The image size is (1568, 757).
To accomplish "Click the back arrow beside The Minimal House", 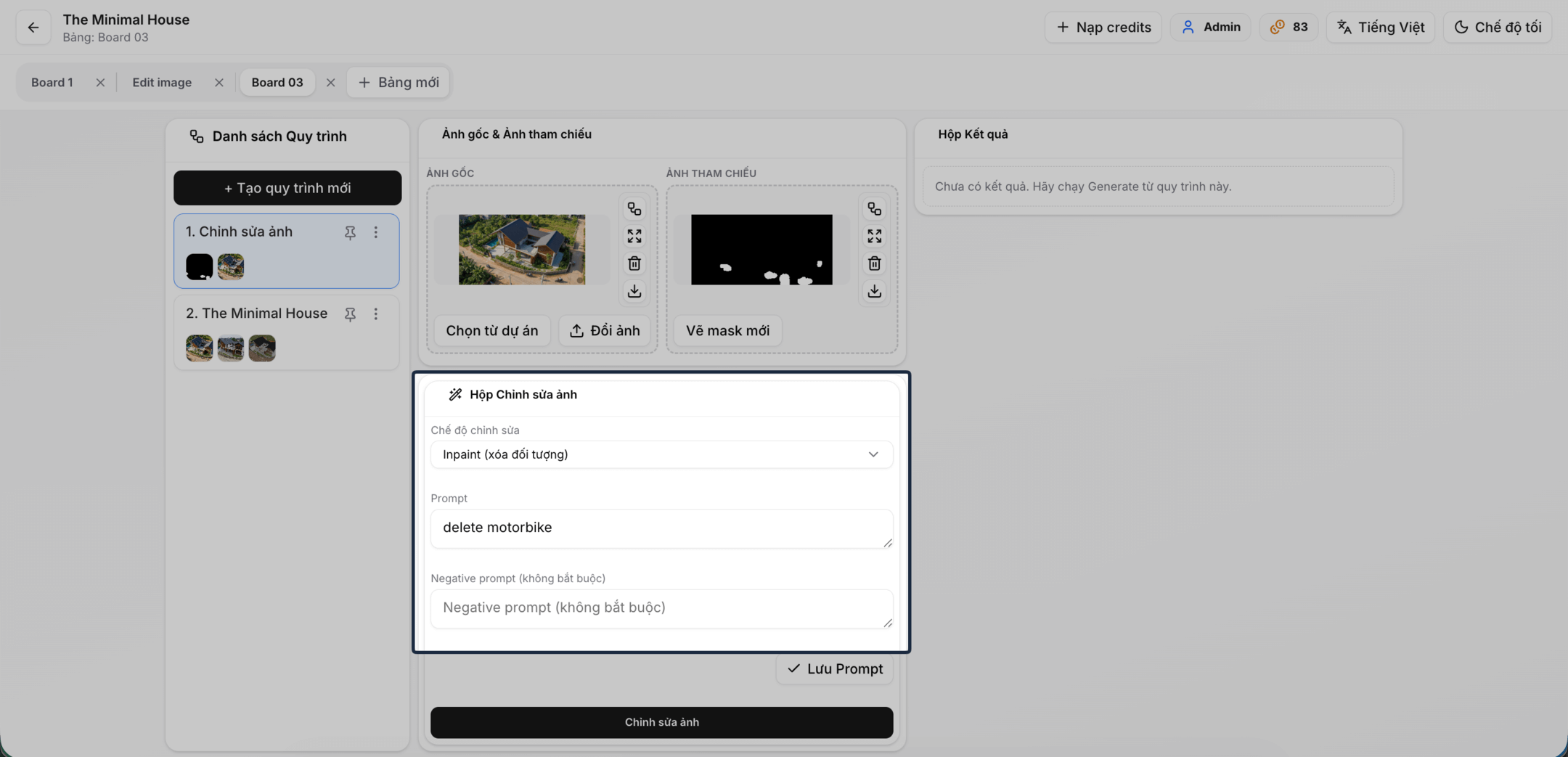I will (33, 28).
